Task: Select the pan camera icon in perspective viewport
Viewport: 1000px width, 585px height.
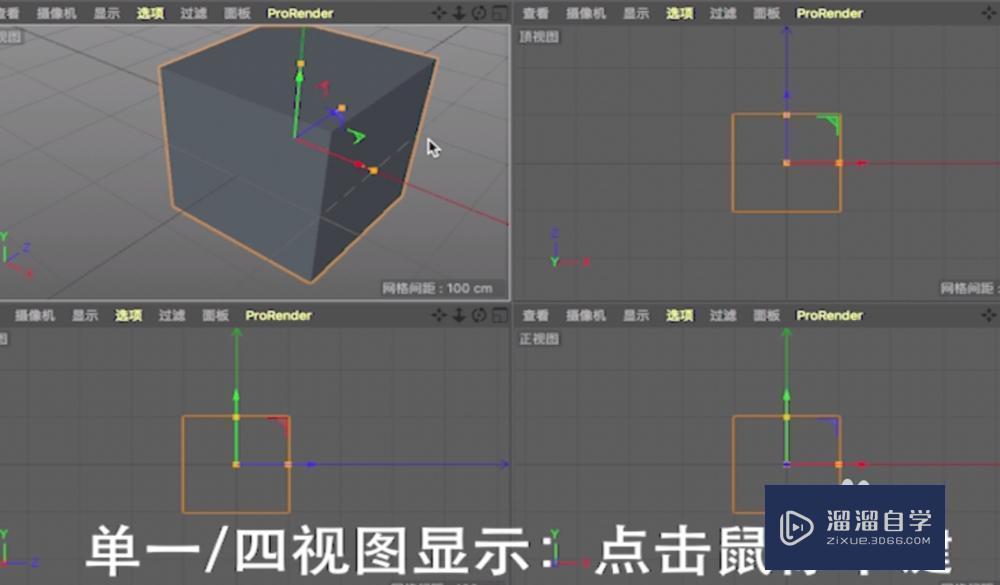Action: point(438,13)
